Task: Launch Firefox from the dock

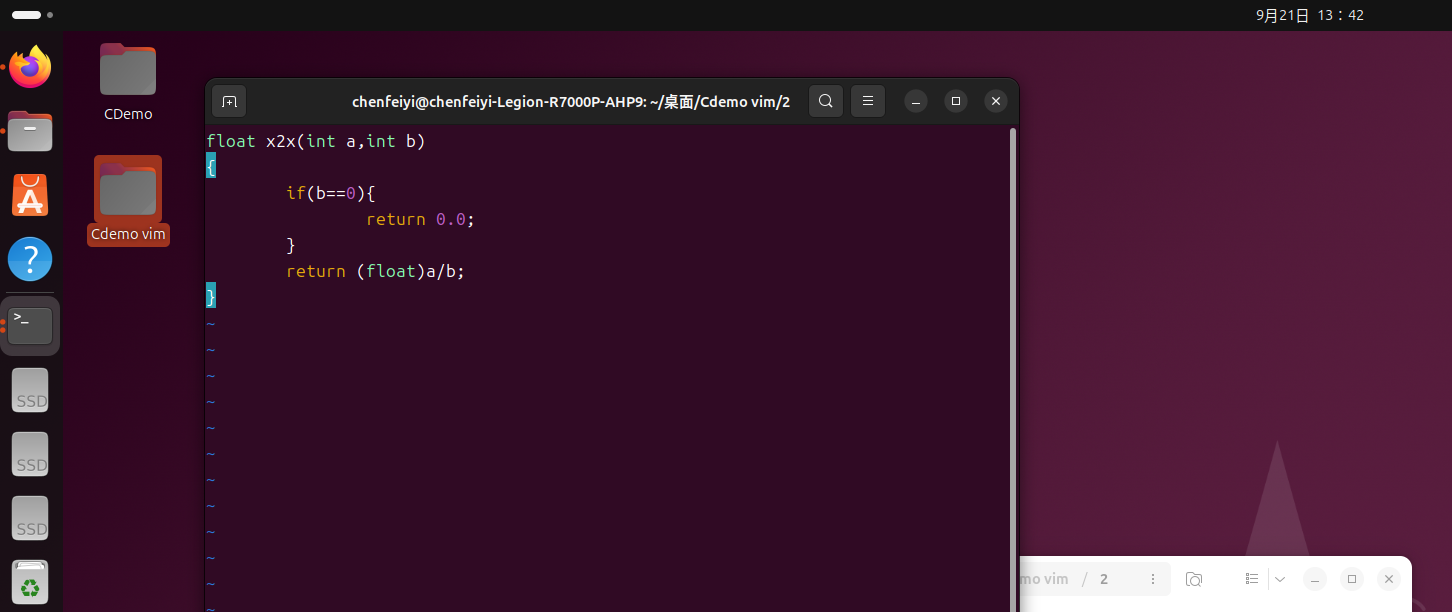Action: click(x=30, y=68)
